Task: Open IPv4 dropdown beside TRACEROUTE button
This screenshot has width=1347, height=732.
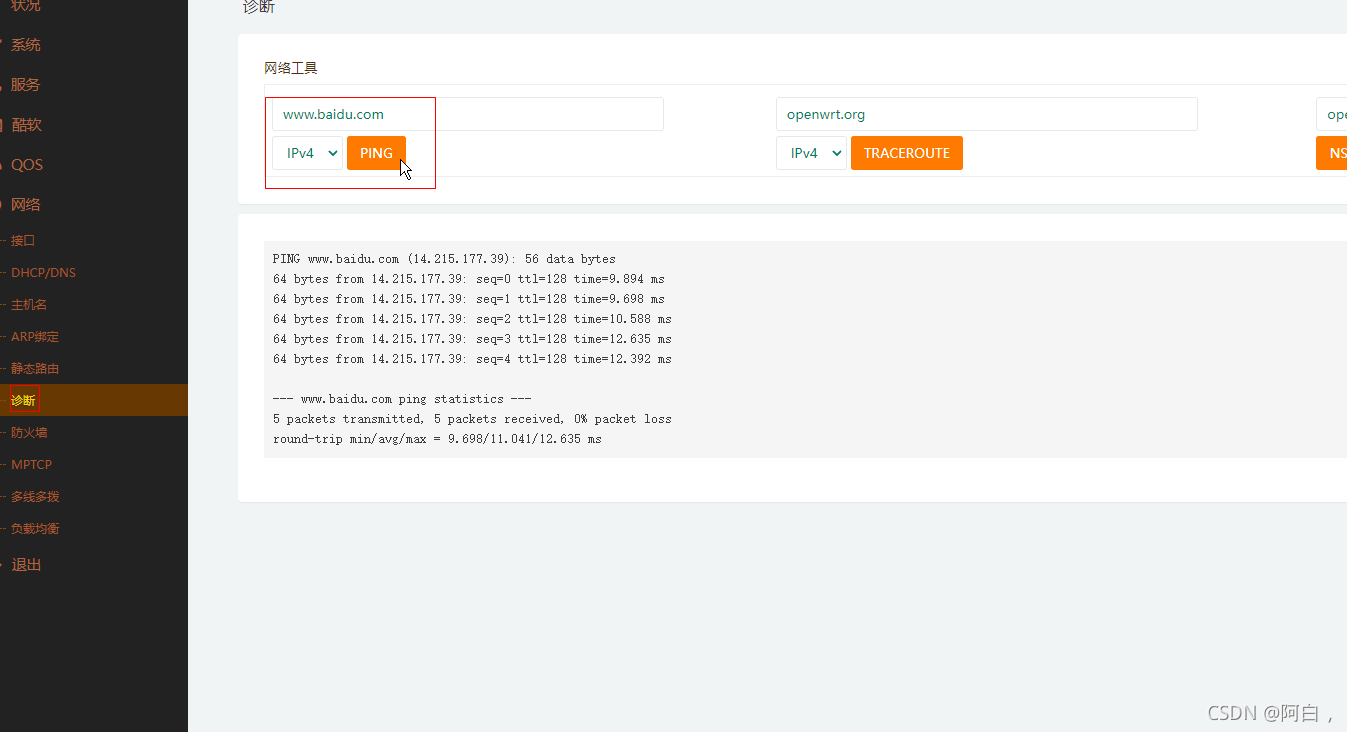Action: pyautogui.click(x=811, y=153)
